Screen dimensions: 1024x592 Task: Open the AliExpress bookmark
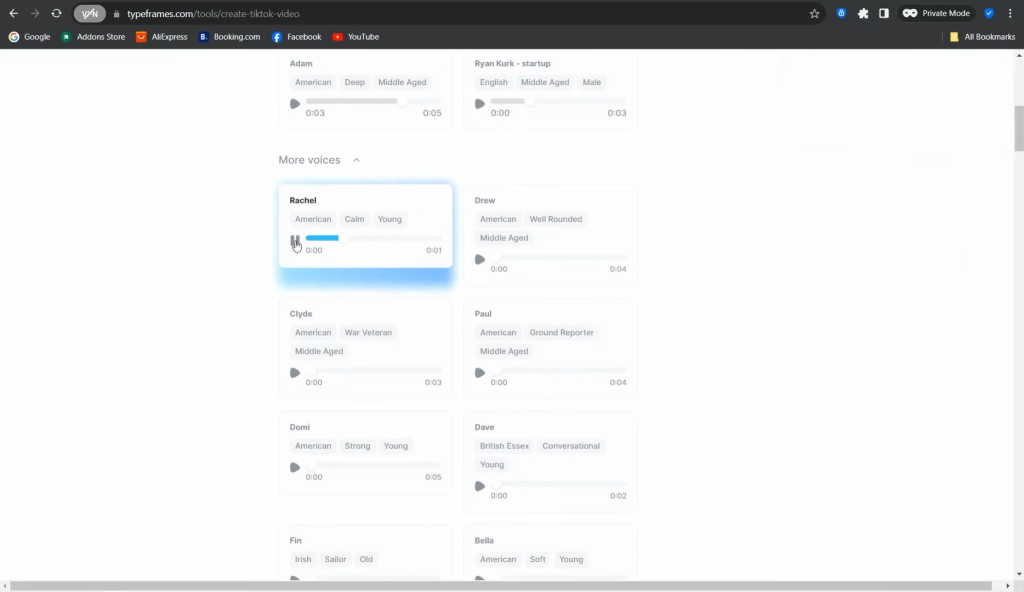tap(162, 37)
